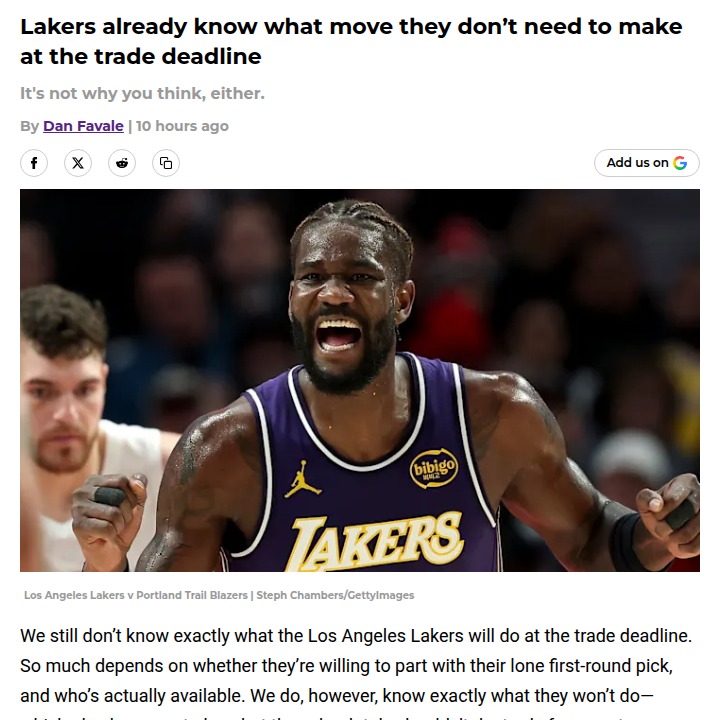This screenshot has height=720, width=720.
Task: Click the Lakers wordmark on jersey
Action: pos(377,542)
